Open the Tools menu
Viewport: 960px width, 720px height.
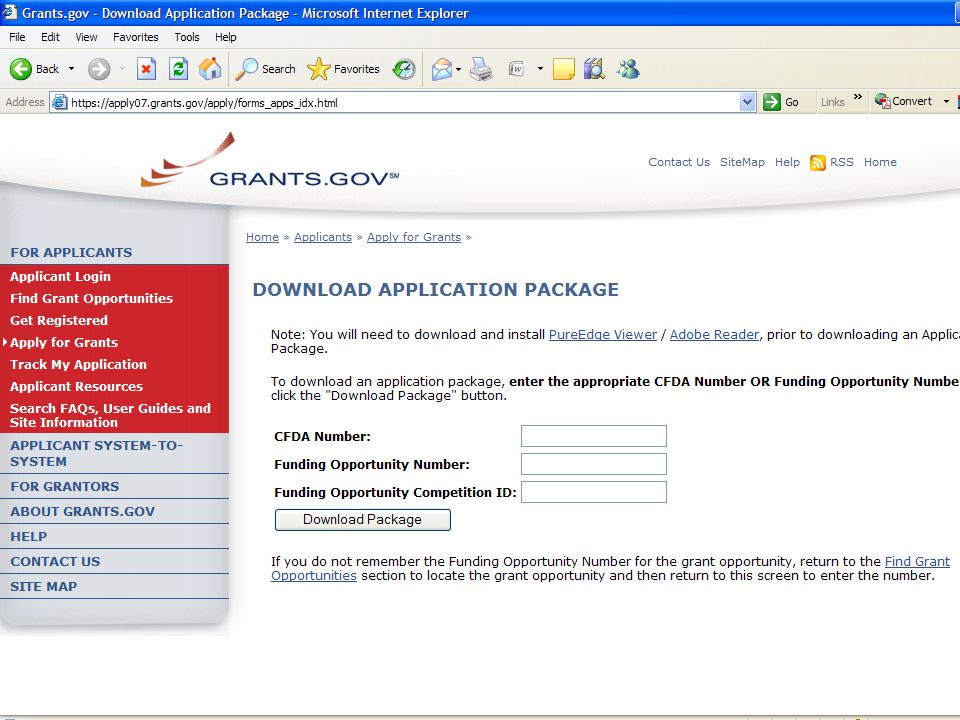187,37
